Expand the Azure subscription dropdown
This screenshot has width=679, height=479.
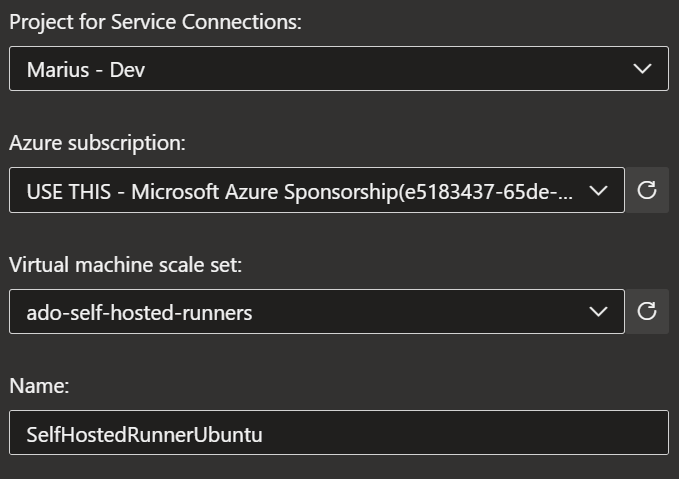tap(316, 190)
